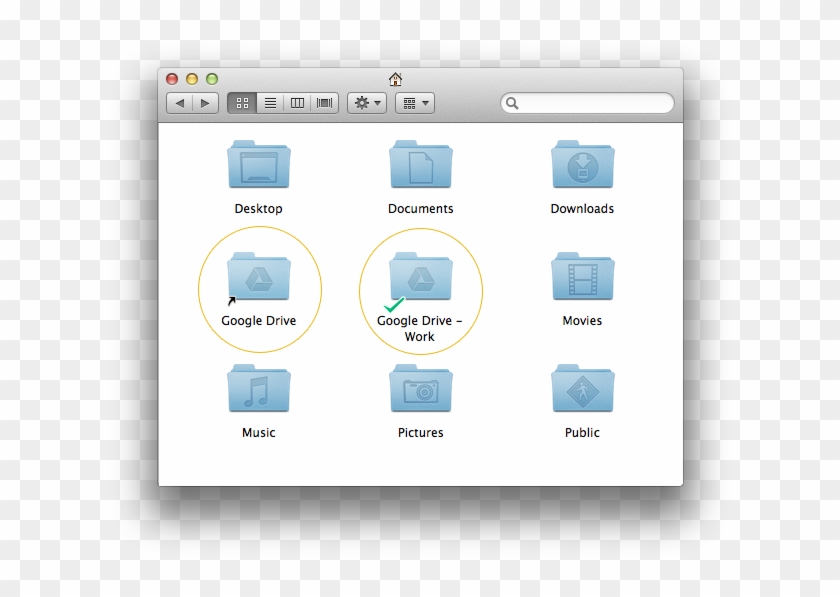This screenshot has height=597, width=840.
Task: Select the Google Drive alias folder icon
Action: (259, 277)
